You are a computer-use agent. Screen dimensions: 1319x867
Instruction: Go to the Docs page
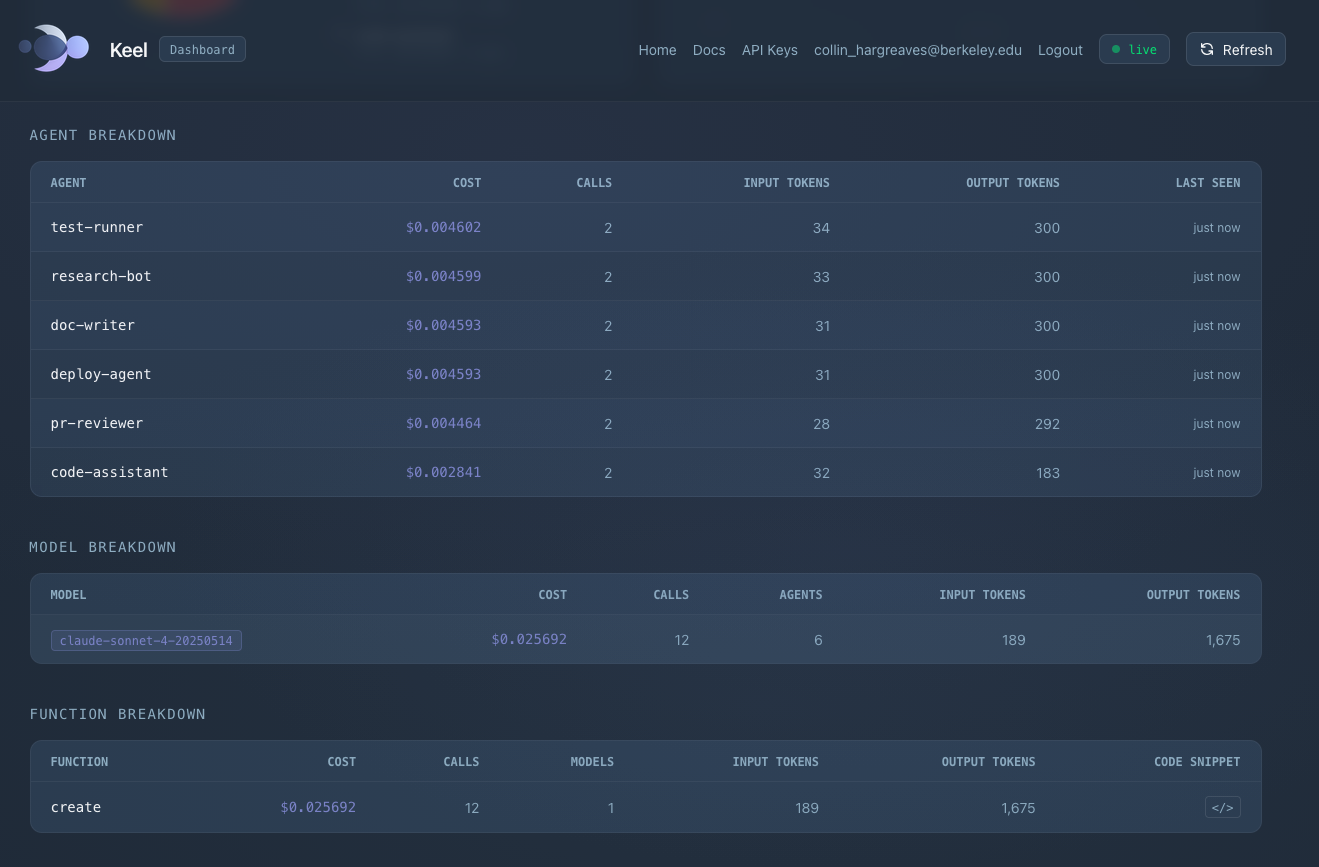pos(709,50)
